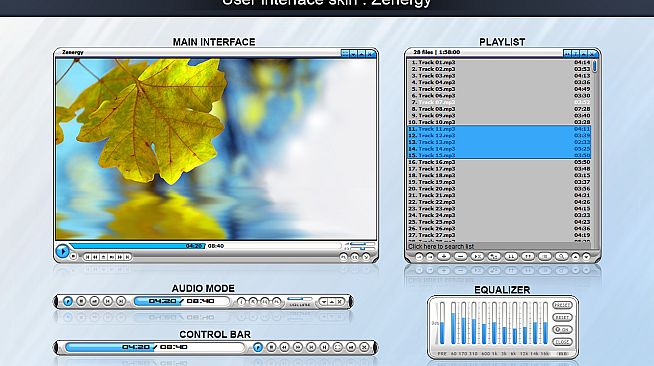Click the large blue Play button in Main Interface
The image size is (654, 366).
tap(63, 251)
